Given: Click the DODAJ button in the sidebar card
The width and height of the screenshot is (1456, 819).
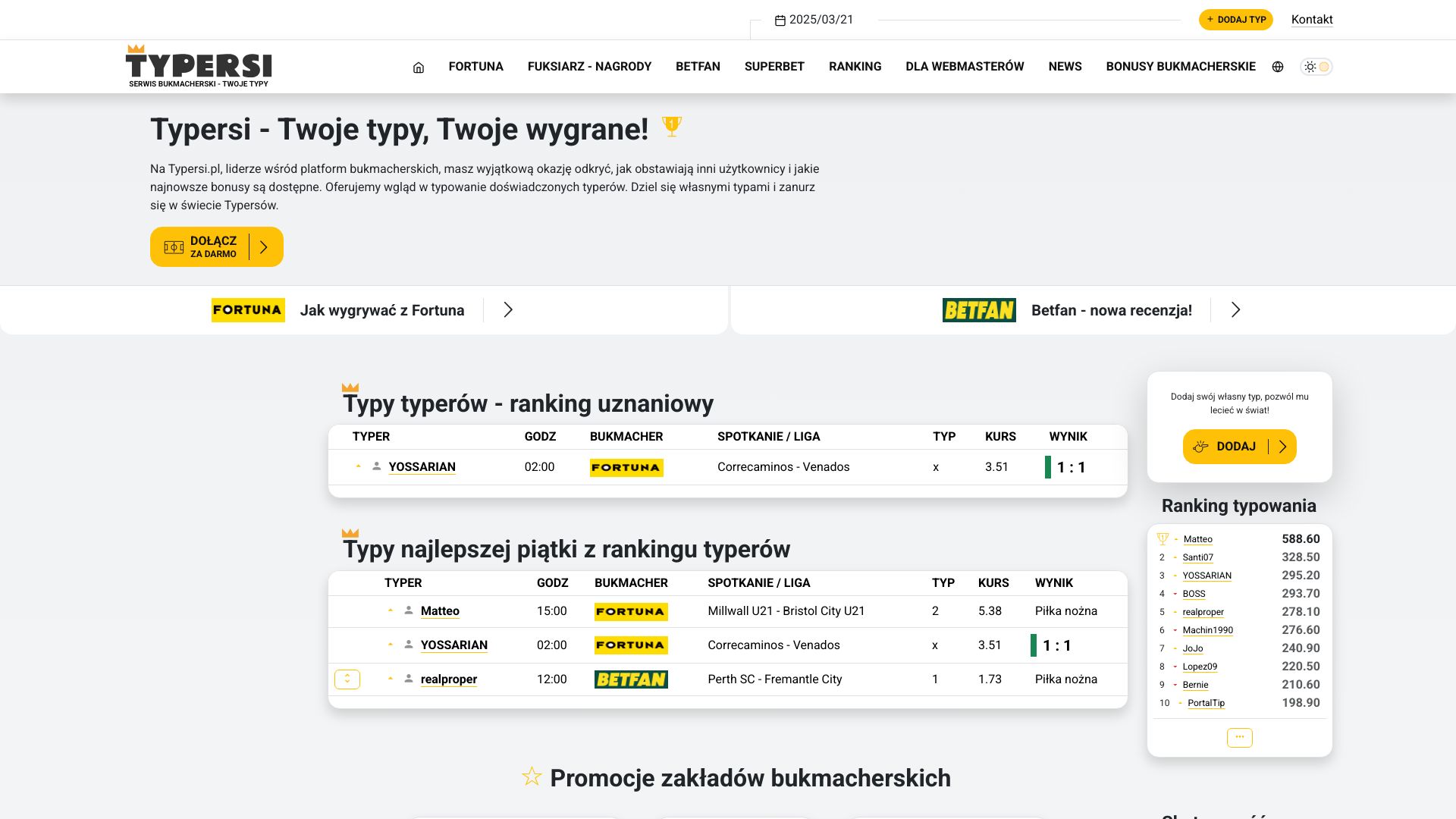Looking at the screenshot, I should [1240, 447].
